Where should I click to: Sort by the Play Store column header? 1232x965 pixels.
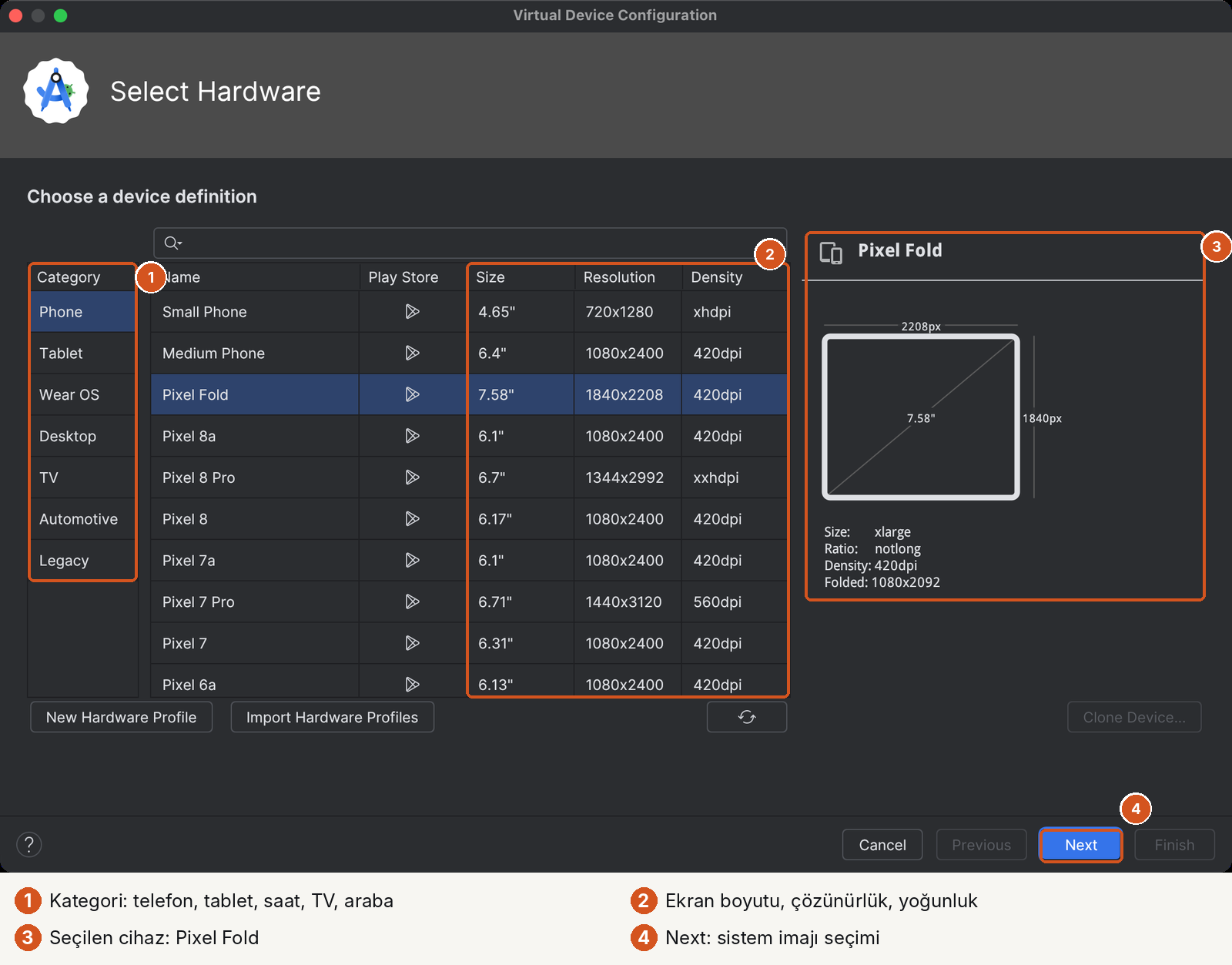coord(413,277)
